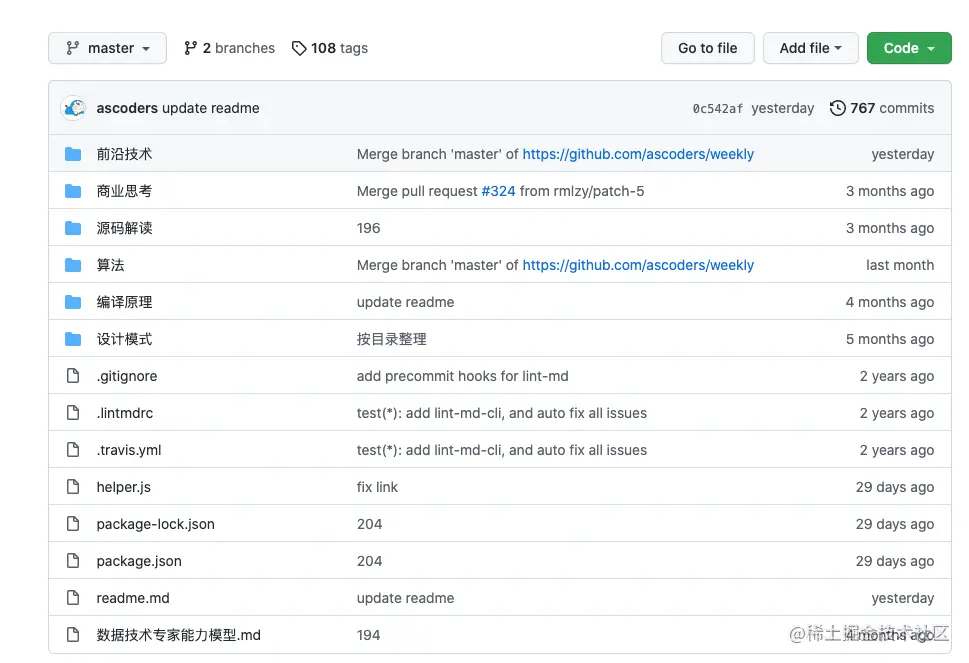
Task: Open the green Code dropdown
Action: pos(908,48)
